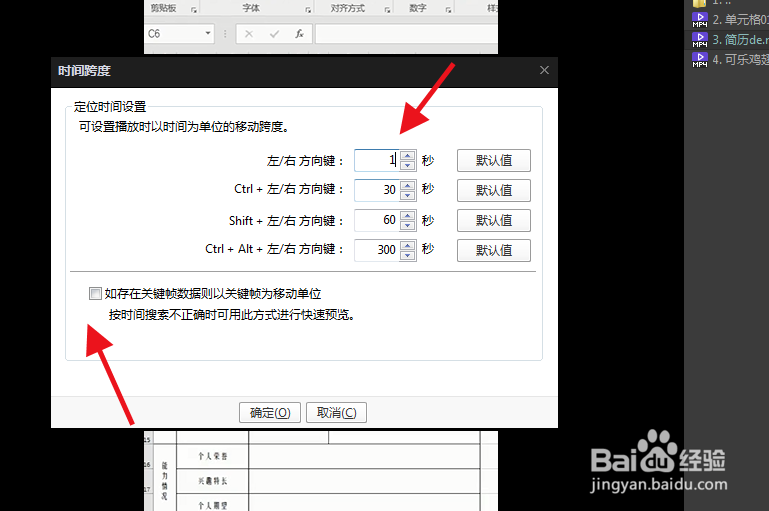Click the Excel confirm entry checkmark icon
This screenshot has height=511, width=769.
pos(274,34)
